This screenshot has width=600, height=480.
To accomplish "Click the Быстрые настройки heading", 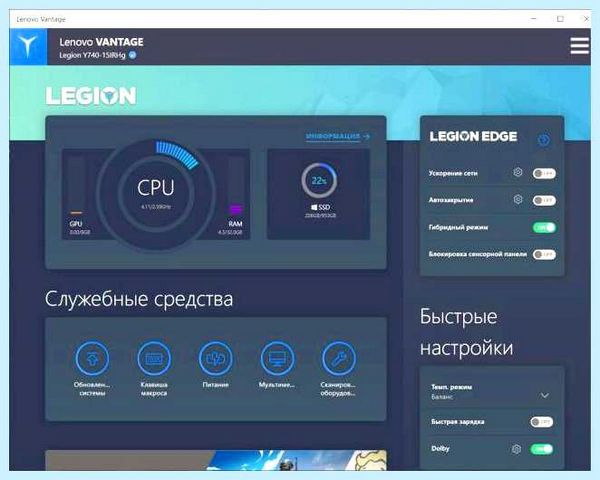I will tap(466, 332).
